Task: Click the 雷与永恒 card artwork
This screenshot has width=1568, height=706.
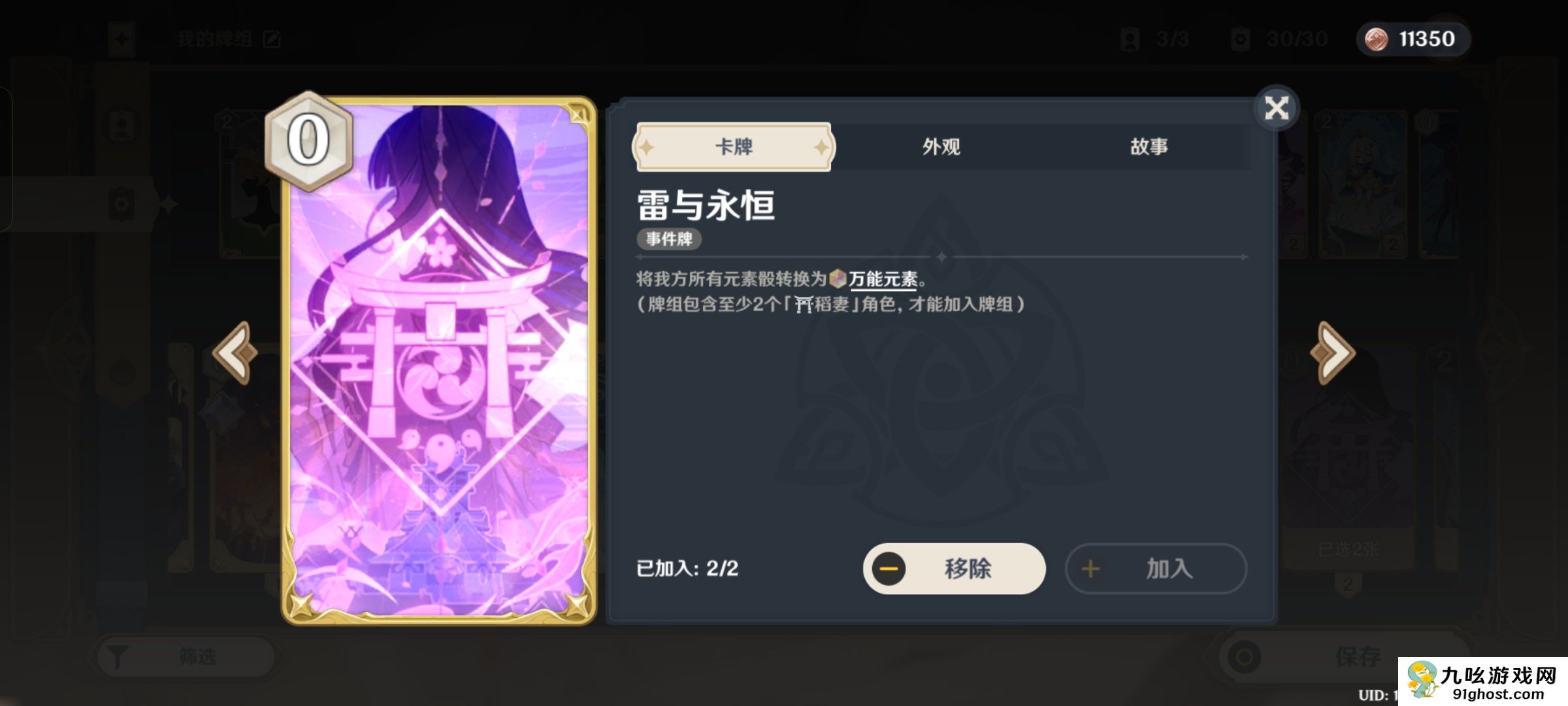Action: pyautogui.click(x=439, y=361)
